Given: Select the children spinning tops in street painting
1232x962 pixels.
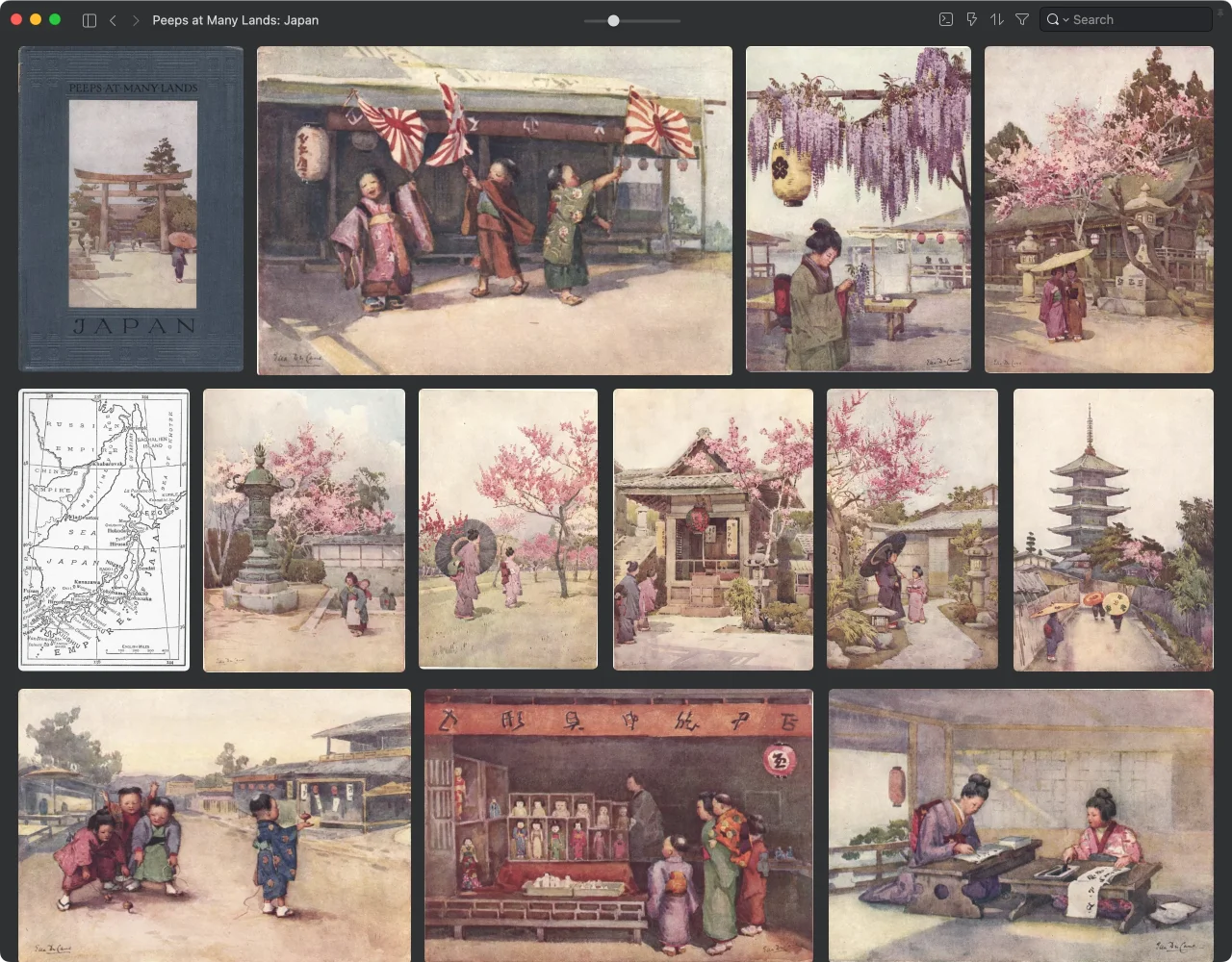Looking at the screenshot, I should (215, 824).
